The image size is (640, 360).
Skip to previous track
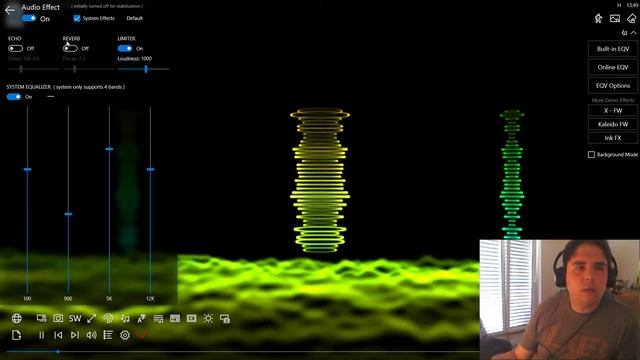pos(58,335)
